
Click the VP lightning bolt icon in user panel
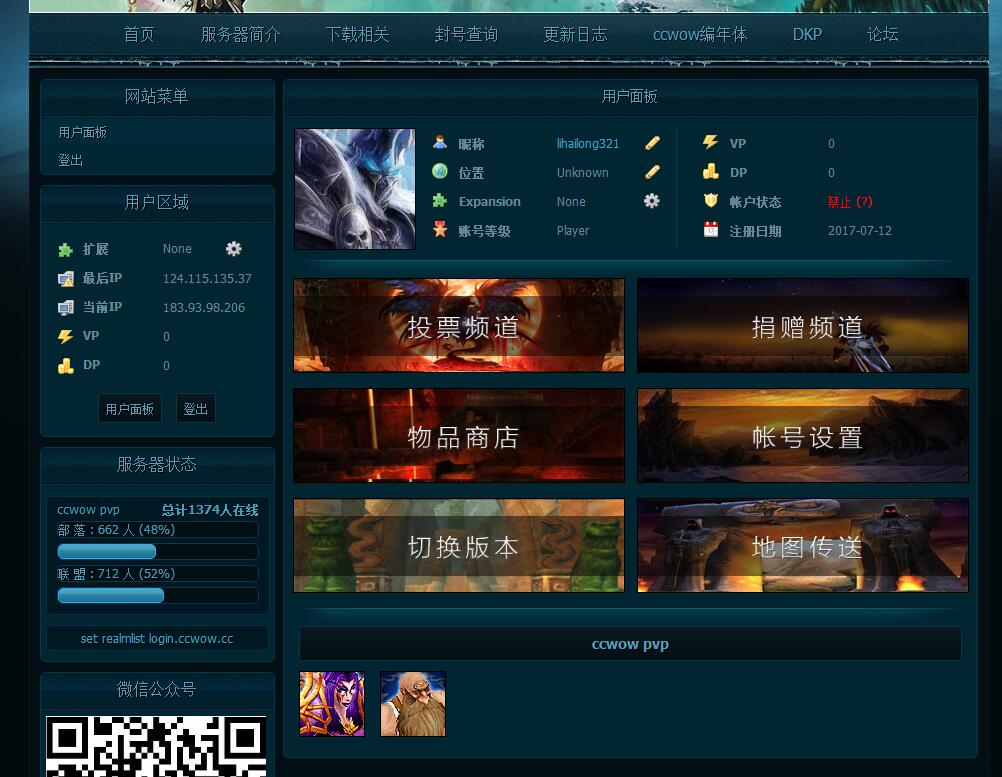tap(710, 143)
